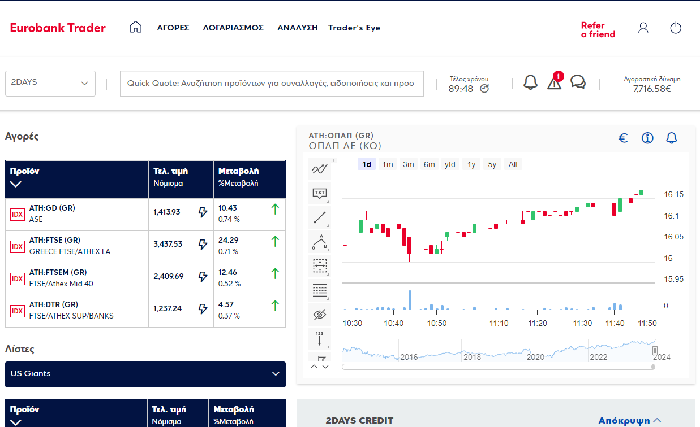Click the circular icon beside the profile
The width and height of the screenshot is (700, 427).
pos(676,28)
